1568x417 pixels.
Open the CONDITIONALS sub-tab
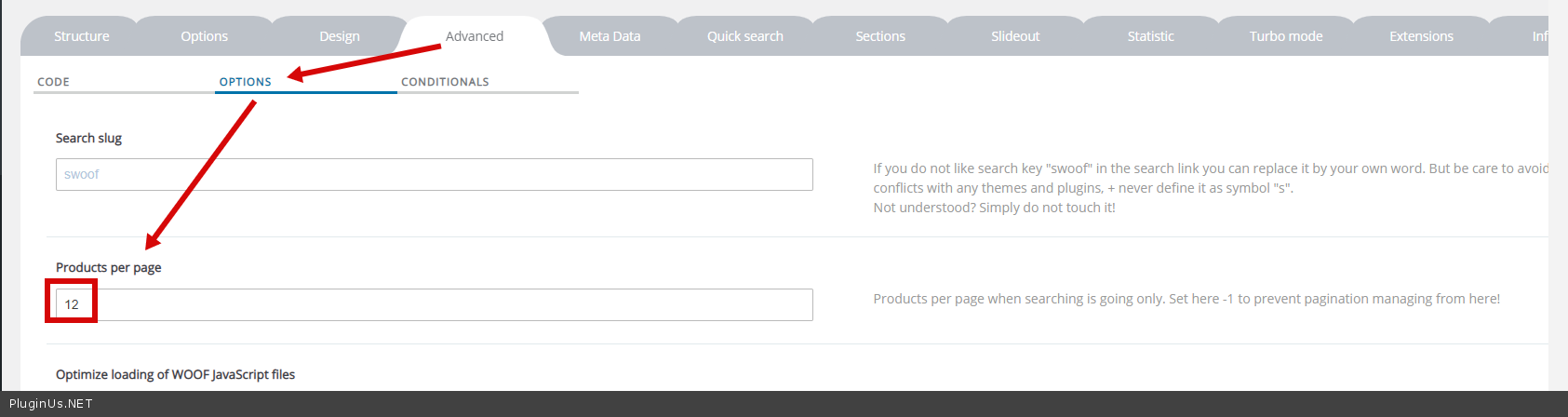tap(445, 82)
